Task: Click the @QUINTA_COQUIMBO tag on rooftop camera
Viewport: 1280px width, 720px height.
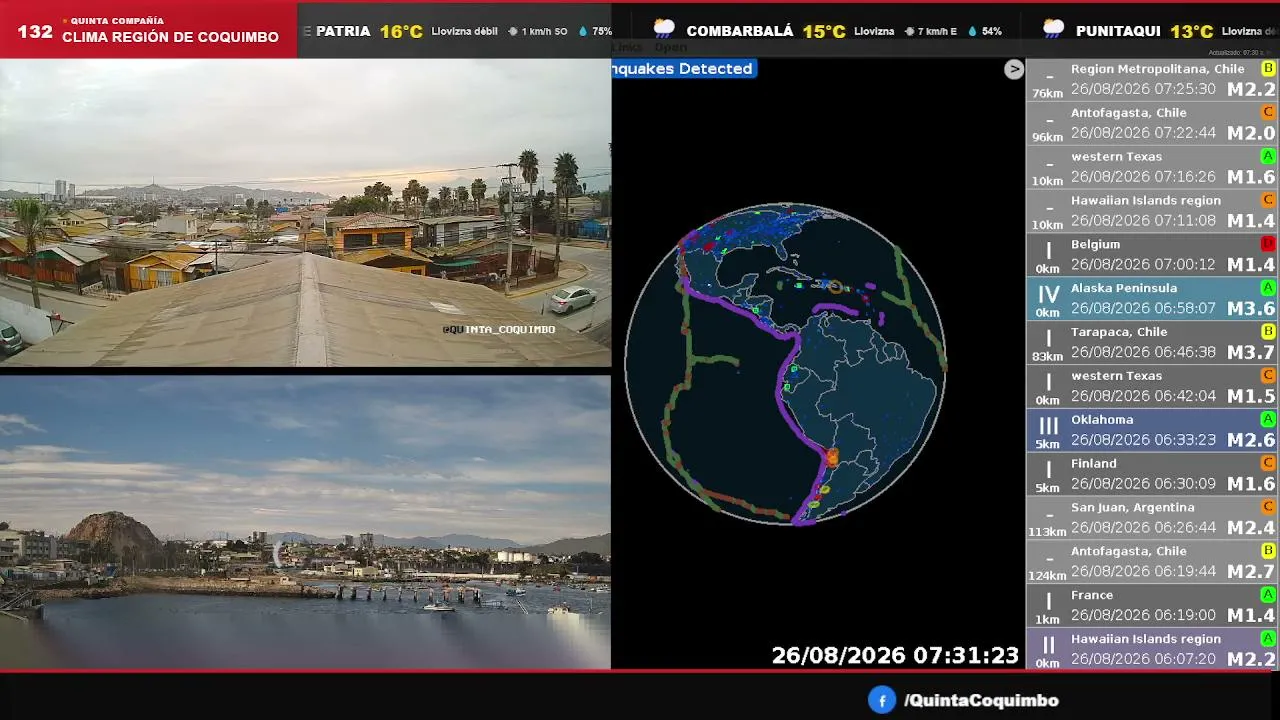Action: click(x=499, y=329)
